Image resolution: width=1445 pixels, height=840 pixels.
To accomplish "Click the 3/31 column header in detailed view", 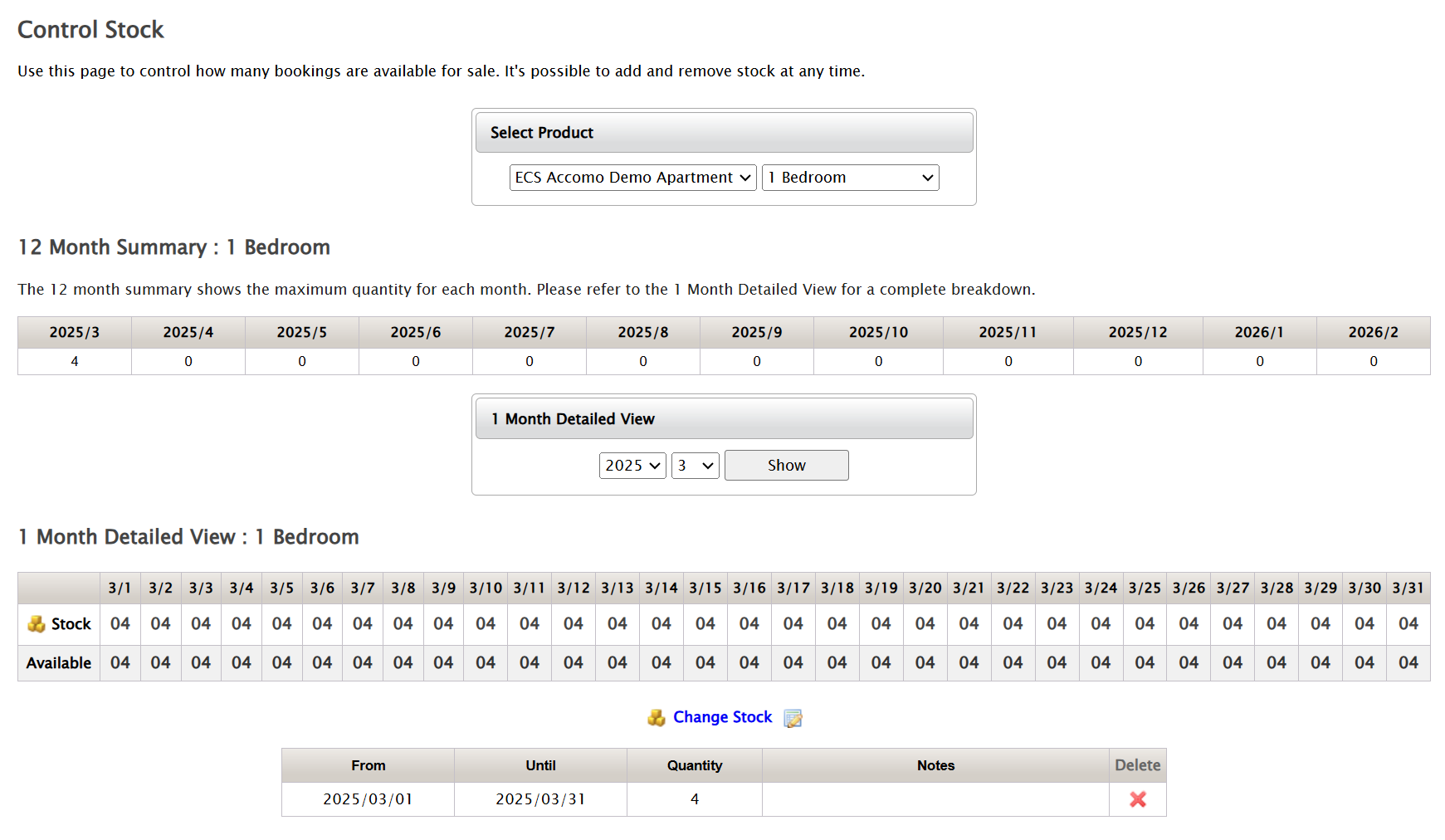I will tap(1408, 588).
